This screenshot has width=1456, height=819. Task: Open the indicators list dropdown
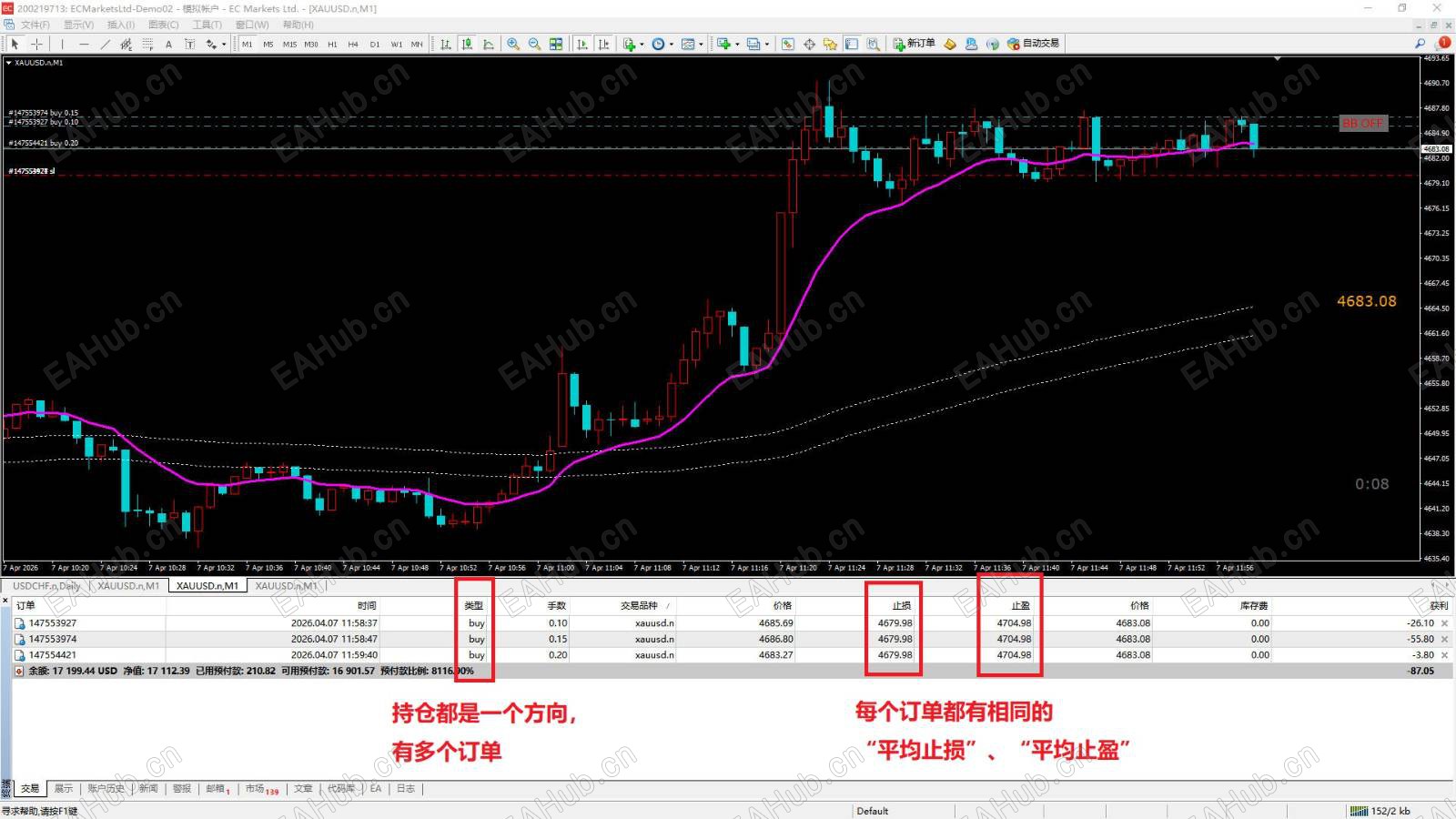tap(642, 43)
